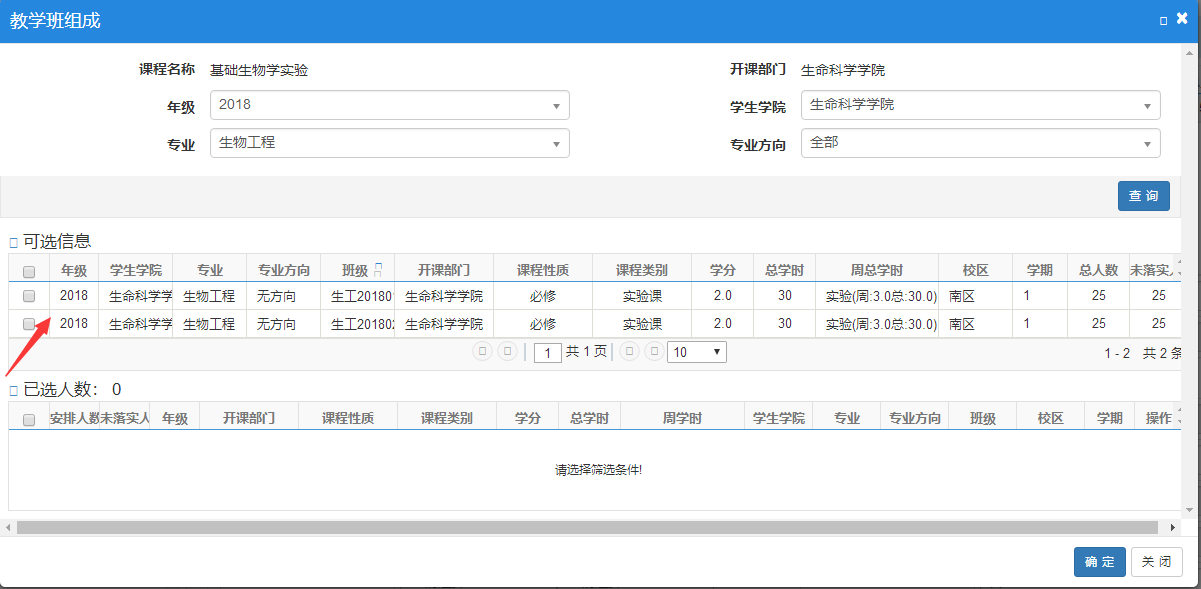Click previous page pagination icon
This screenshot has height=589, width=1201.
(x=508, y=352)
